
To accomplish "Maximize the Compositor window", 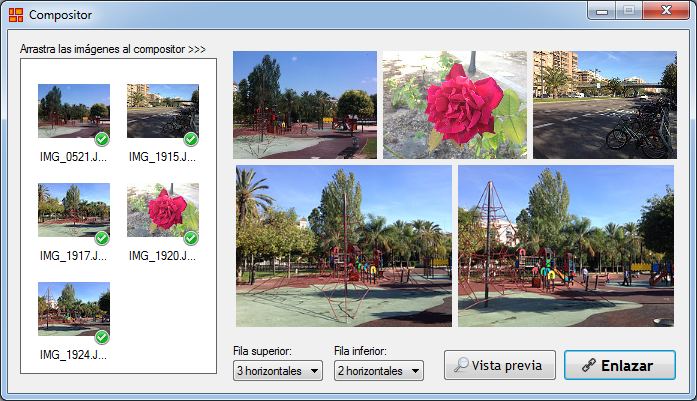I will click(x=629, y=11).
